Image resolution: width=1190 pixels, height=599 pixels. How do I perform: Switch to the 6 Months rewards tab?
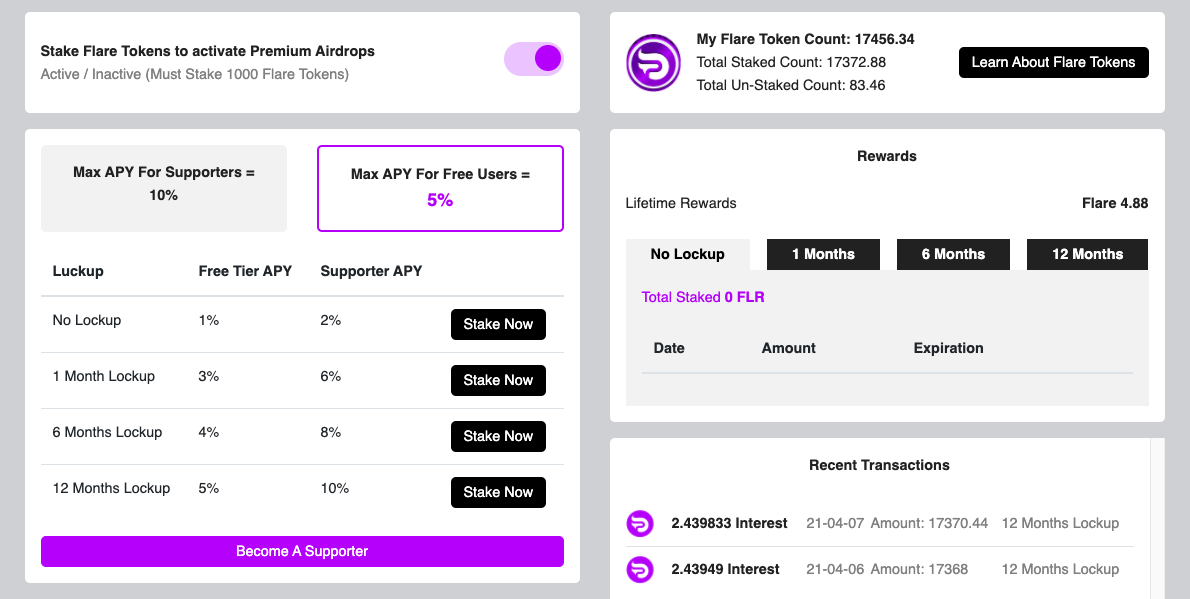click(x=953, y=254)
